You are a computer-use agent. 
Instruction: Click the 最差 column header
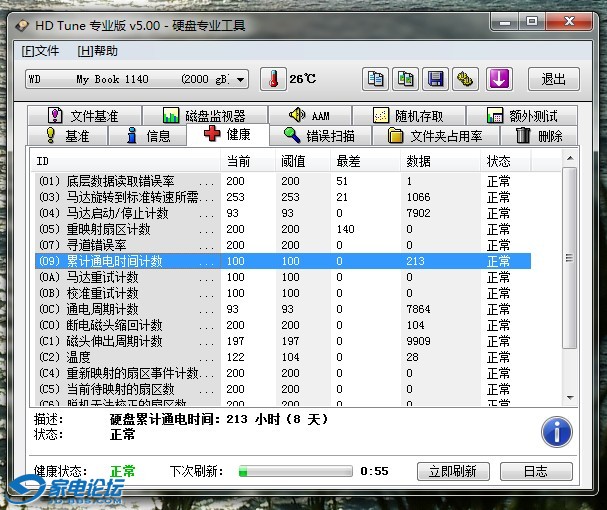pos(365,161)
